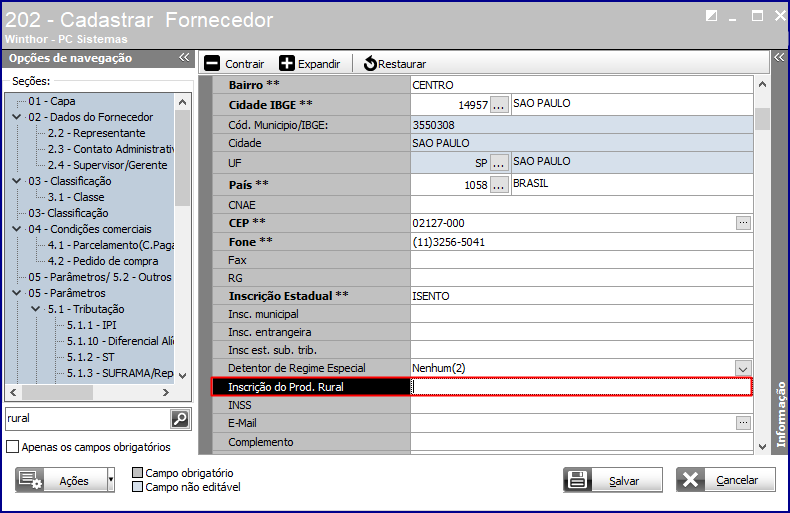The height and width of the screenshot is (513, 790).
Task: Collapse the 05 - Parâmetros tree node
Action: coord(17,293)
